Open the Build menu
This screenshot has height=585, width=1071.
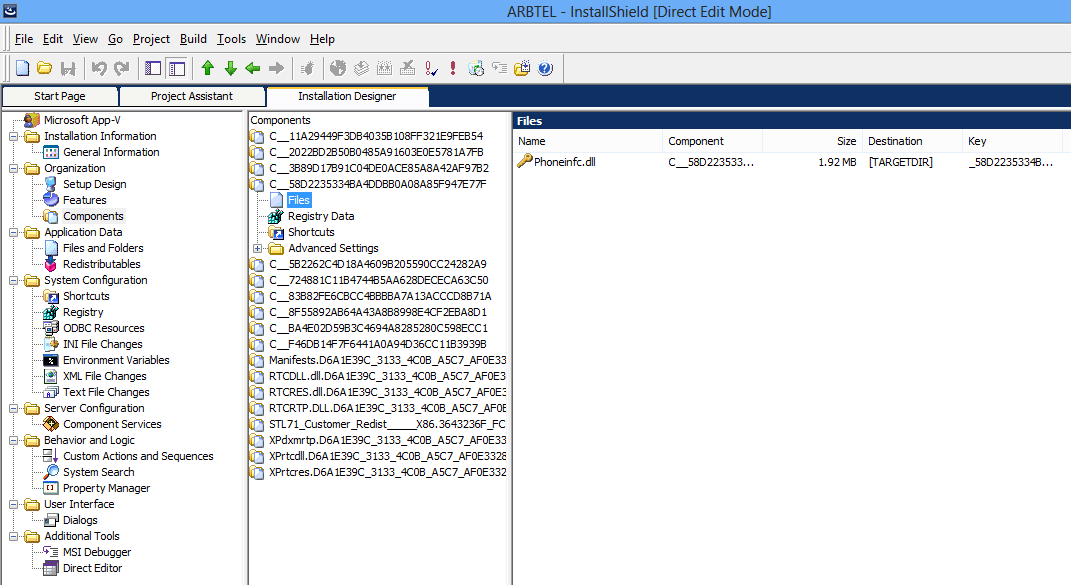193,39
